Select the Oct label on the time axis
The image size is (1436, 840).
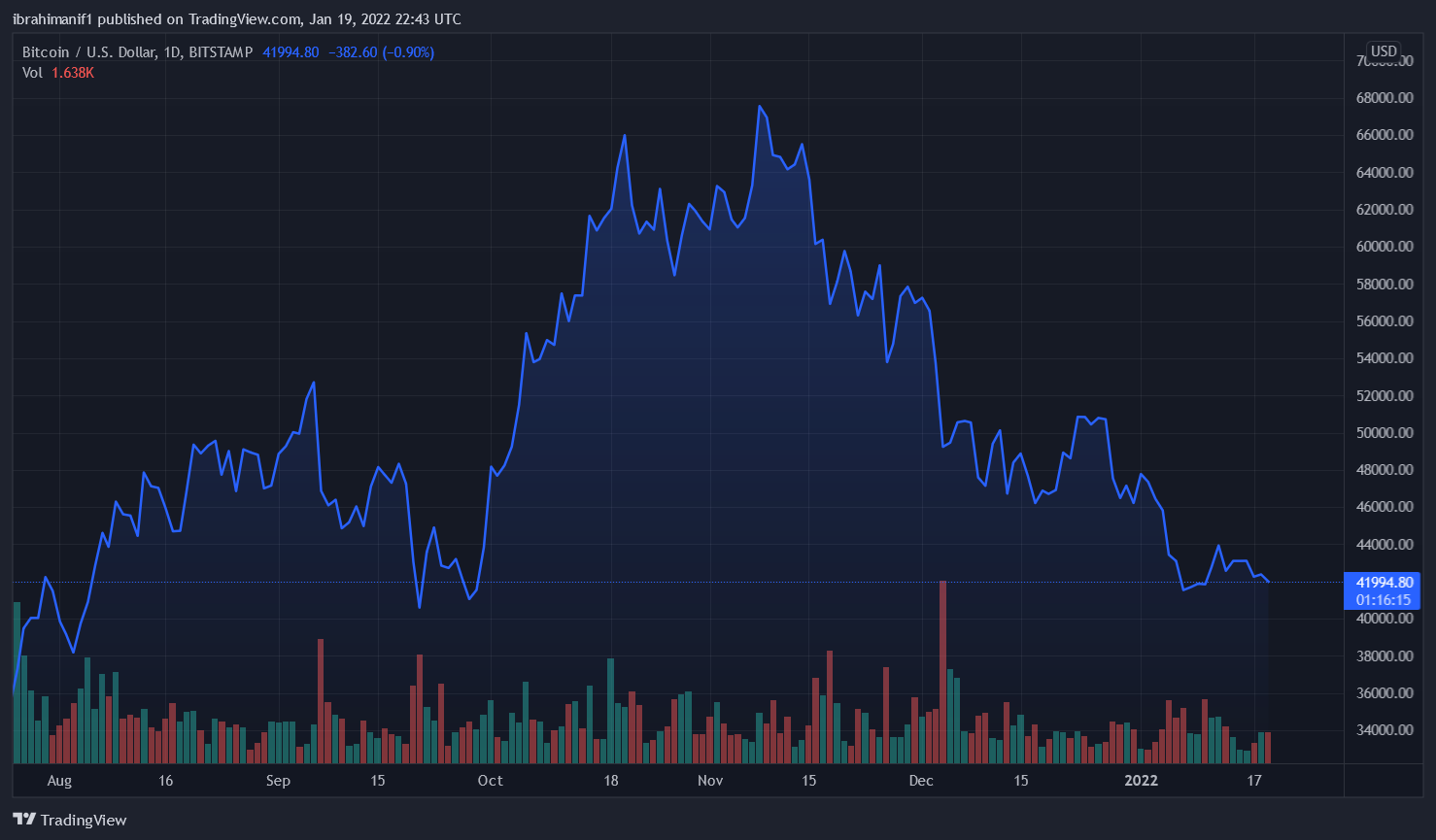tap(491, 781)
